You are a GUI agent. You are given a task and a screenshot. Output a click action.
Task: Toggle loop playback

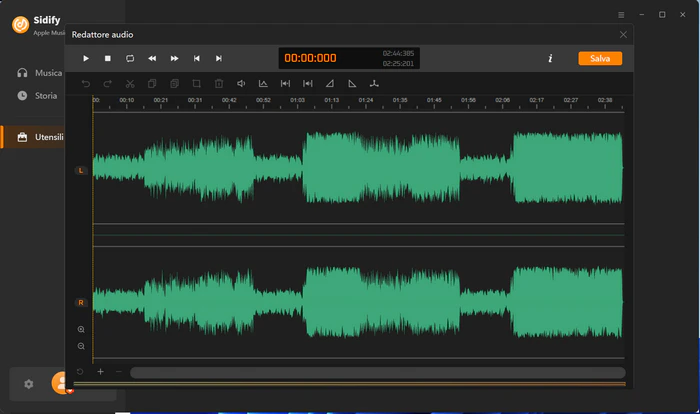click(x=130, y=59)
